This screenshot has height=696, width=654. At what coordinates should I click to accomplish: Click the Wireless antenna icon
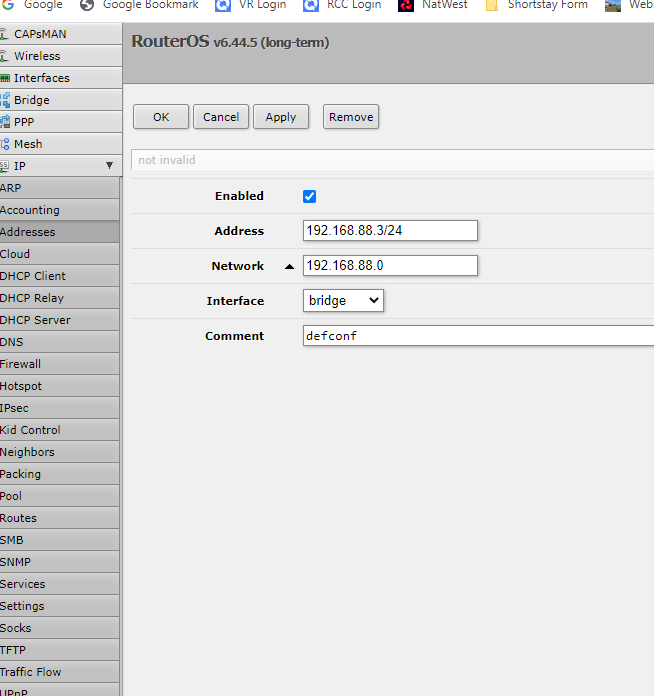[4, 56]
